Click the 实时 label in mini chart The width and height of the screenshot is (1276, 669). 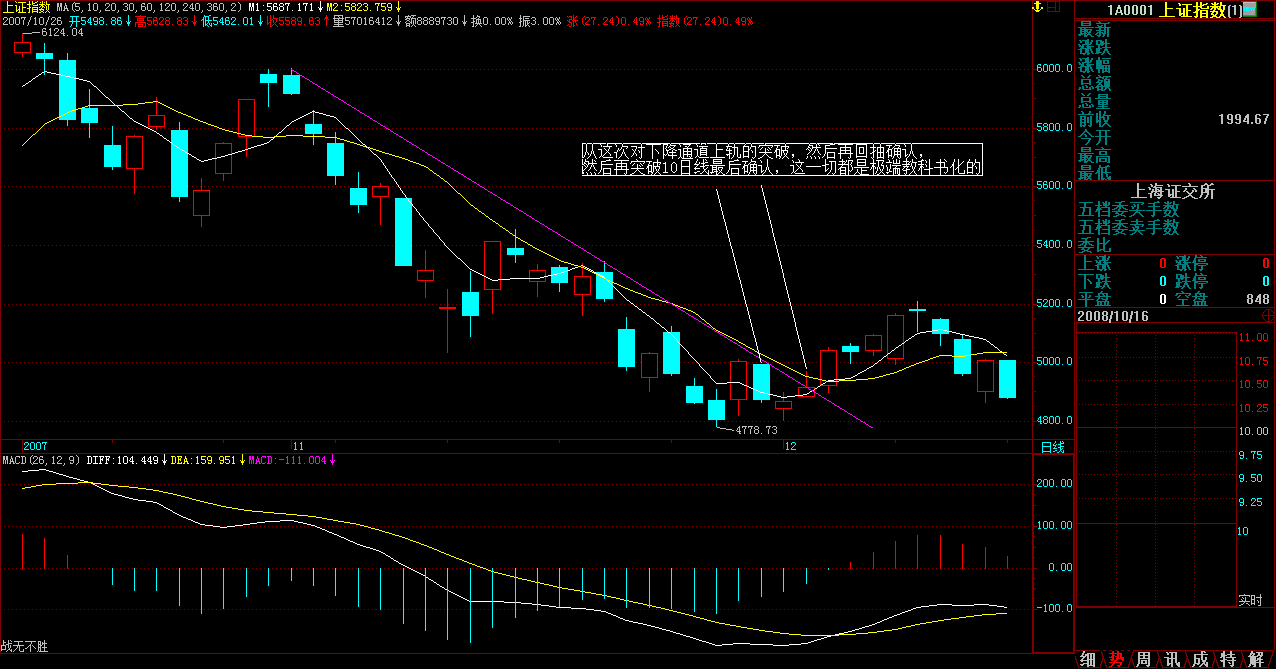[1250, 600]
